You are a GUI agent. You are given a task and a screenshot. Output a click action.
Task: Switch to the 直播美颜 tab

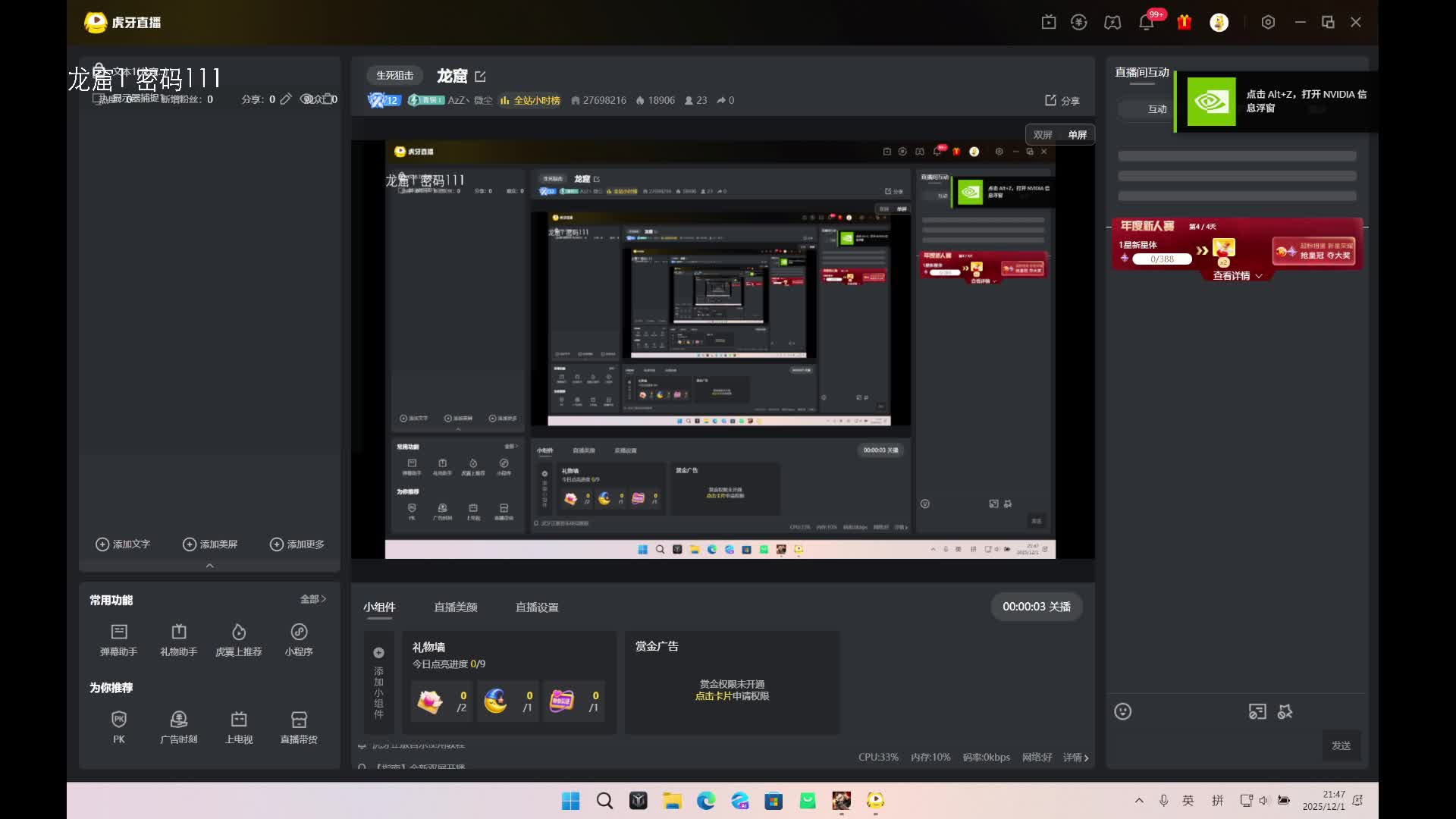coord(456,607)
